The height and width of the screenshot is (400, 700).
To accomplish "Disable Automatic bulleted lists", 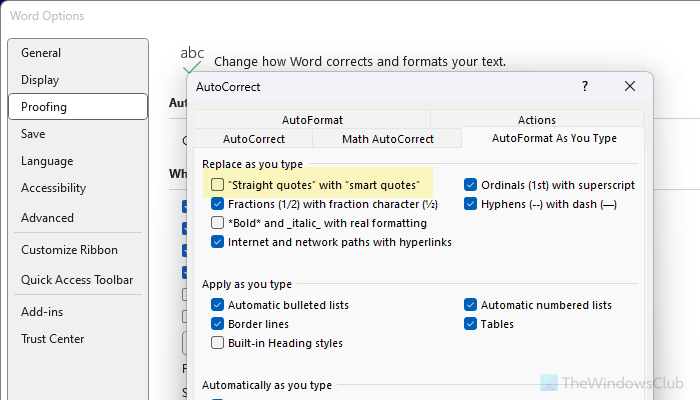I will [218, 305].
